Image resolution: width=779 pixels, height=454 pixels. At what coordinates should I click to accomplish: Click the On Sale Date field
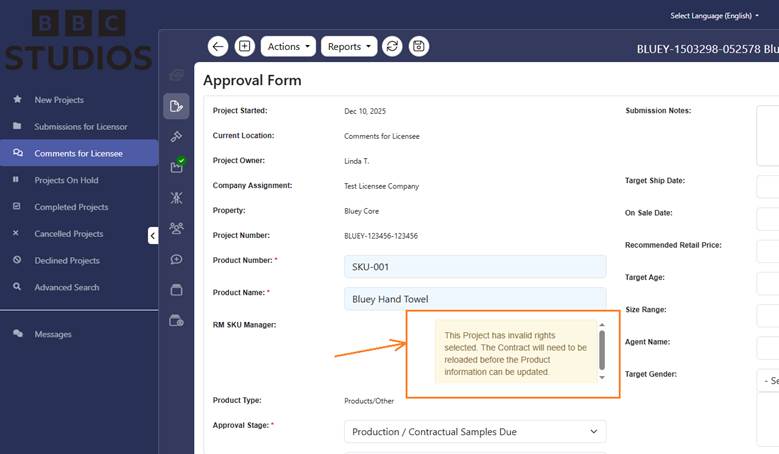pos(768,219)
